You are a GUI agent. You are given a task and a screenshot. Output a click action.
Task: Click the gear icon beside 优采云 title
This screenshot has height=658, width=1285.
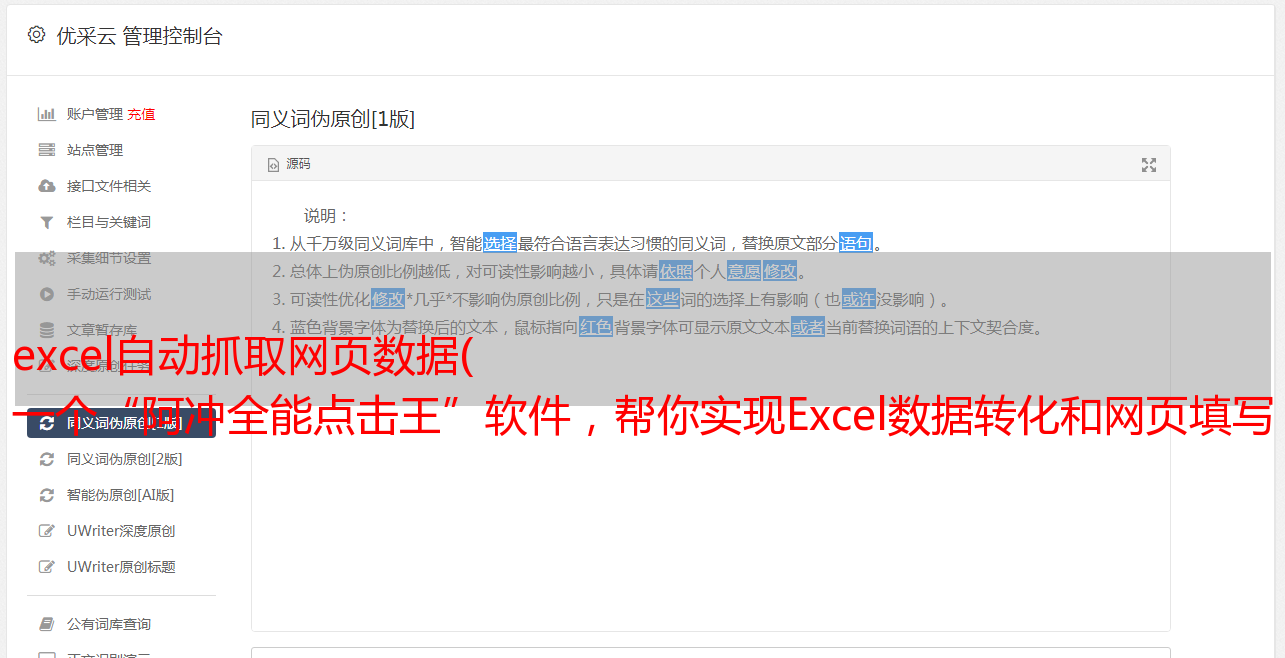tap(37, 35)
